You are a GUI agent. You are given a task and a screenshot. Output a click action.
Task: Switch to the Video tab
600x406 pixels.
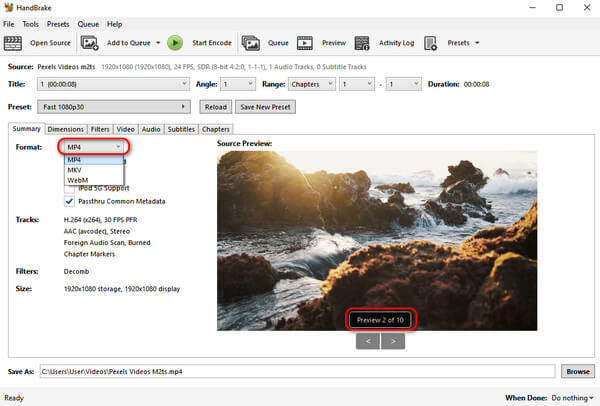(126, 129)
